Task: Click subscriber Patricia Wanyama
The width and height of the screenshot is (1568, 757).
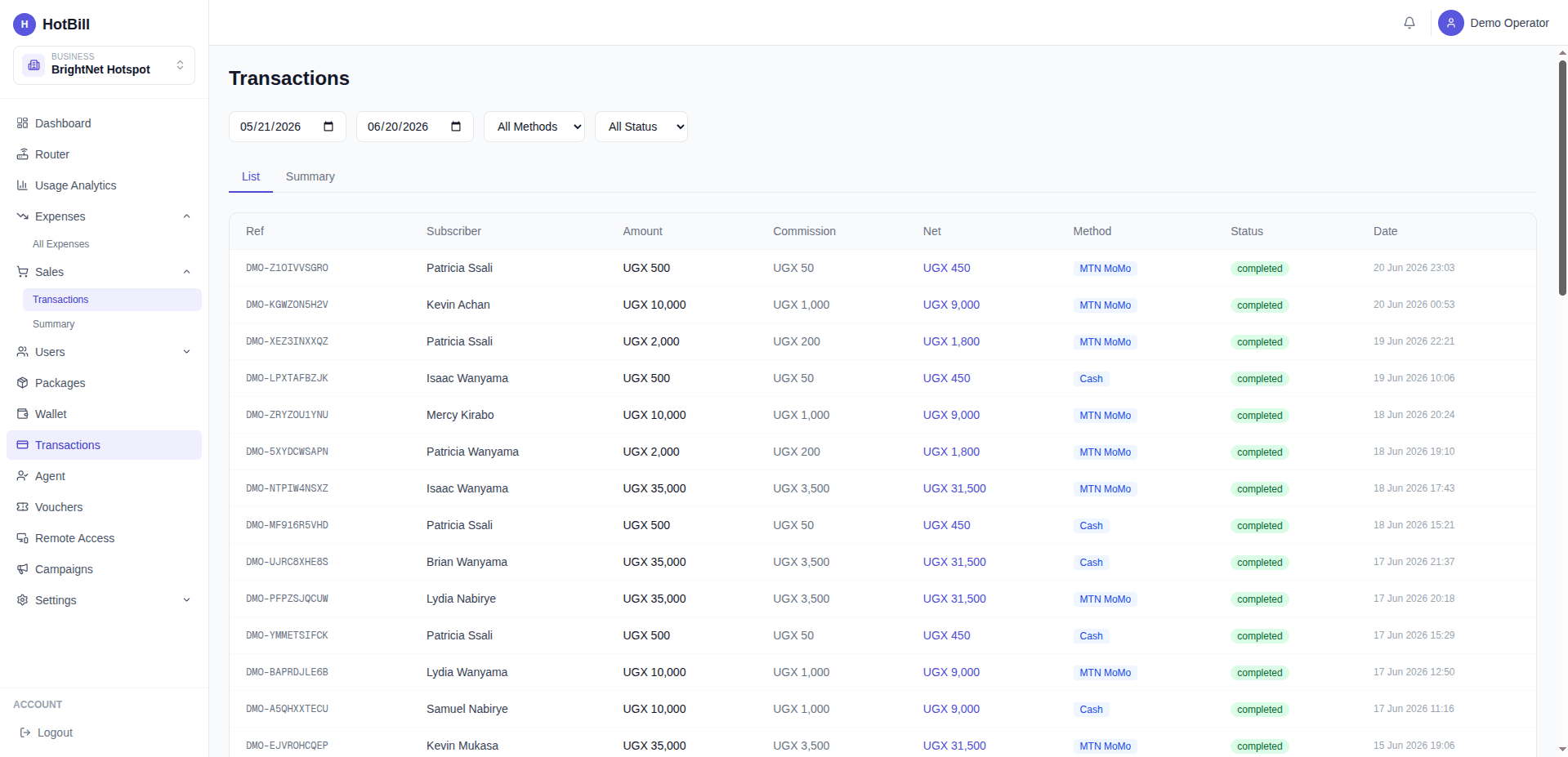Action: coord(472,452)
